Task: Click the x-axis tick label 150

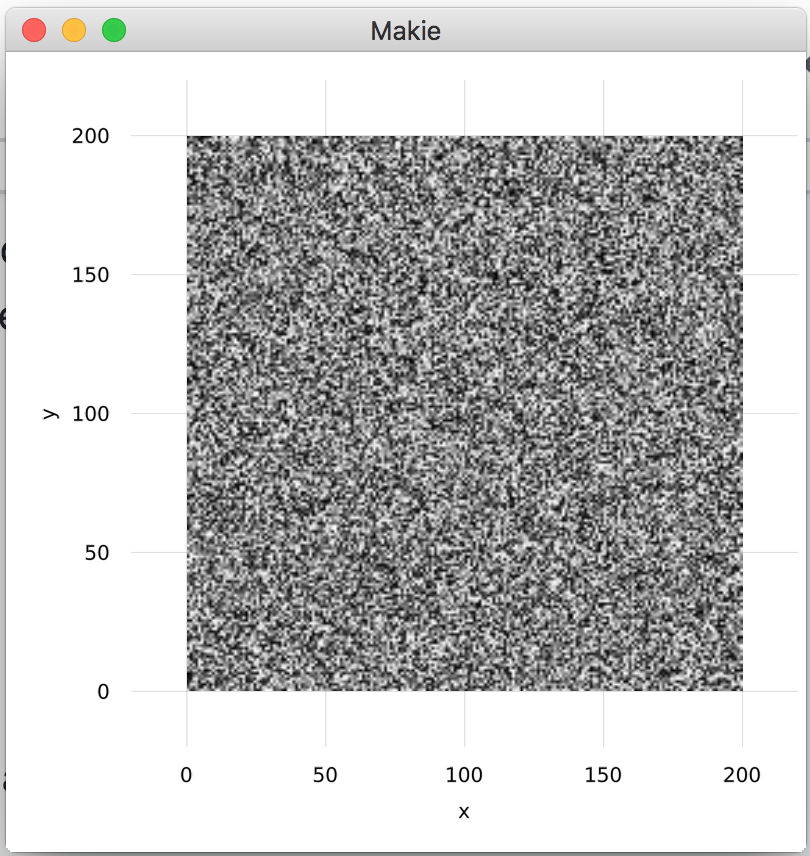Action: tap(603, 775)
